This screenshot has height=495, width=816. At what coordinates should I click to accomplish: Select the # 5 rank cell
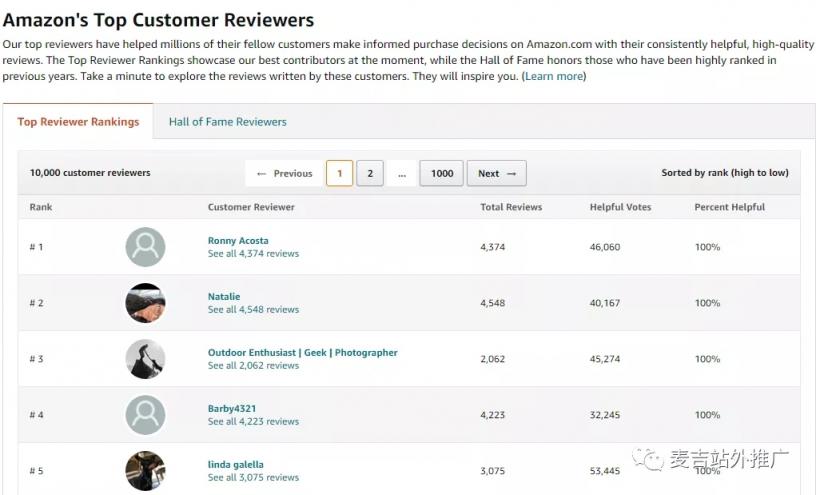[36, 471]
